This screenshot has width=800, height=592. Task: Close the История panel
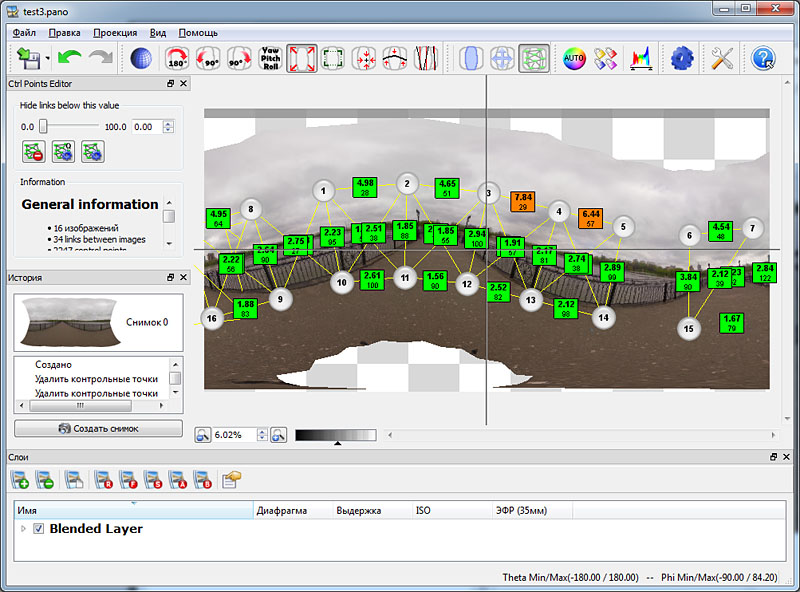(x=184, y=277)
